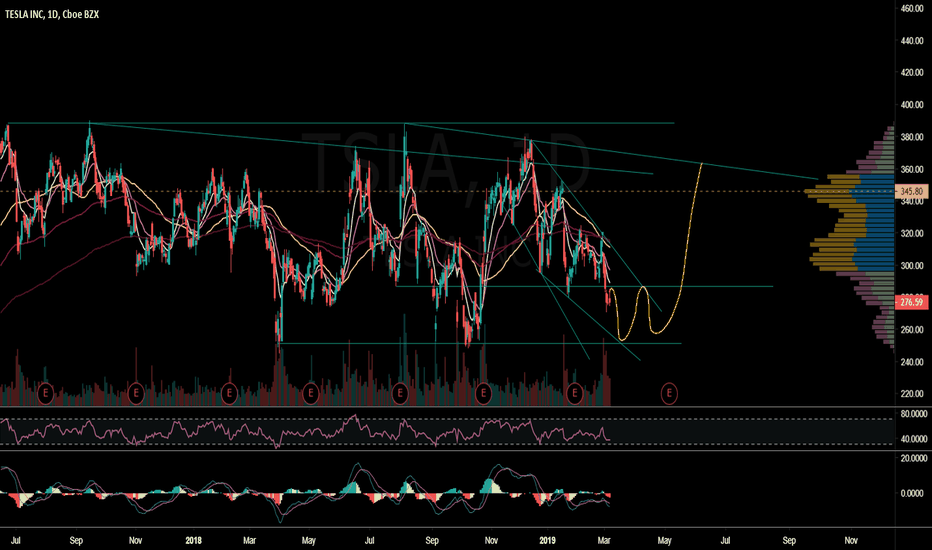Click the earnings E marker just after 2019 label
This screenshot has width=932, height=550.
coord(574,393)
